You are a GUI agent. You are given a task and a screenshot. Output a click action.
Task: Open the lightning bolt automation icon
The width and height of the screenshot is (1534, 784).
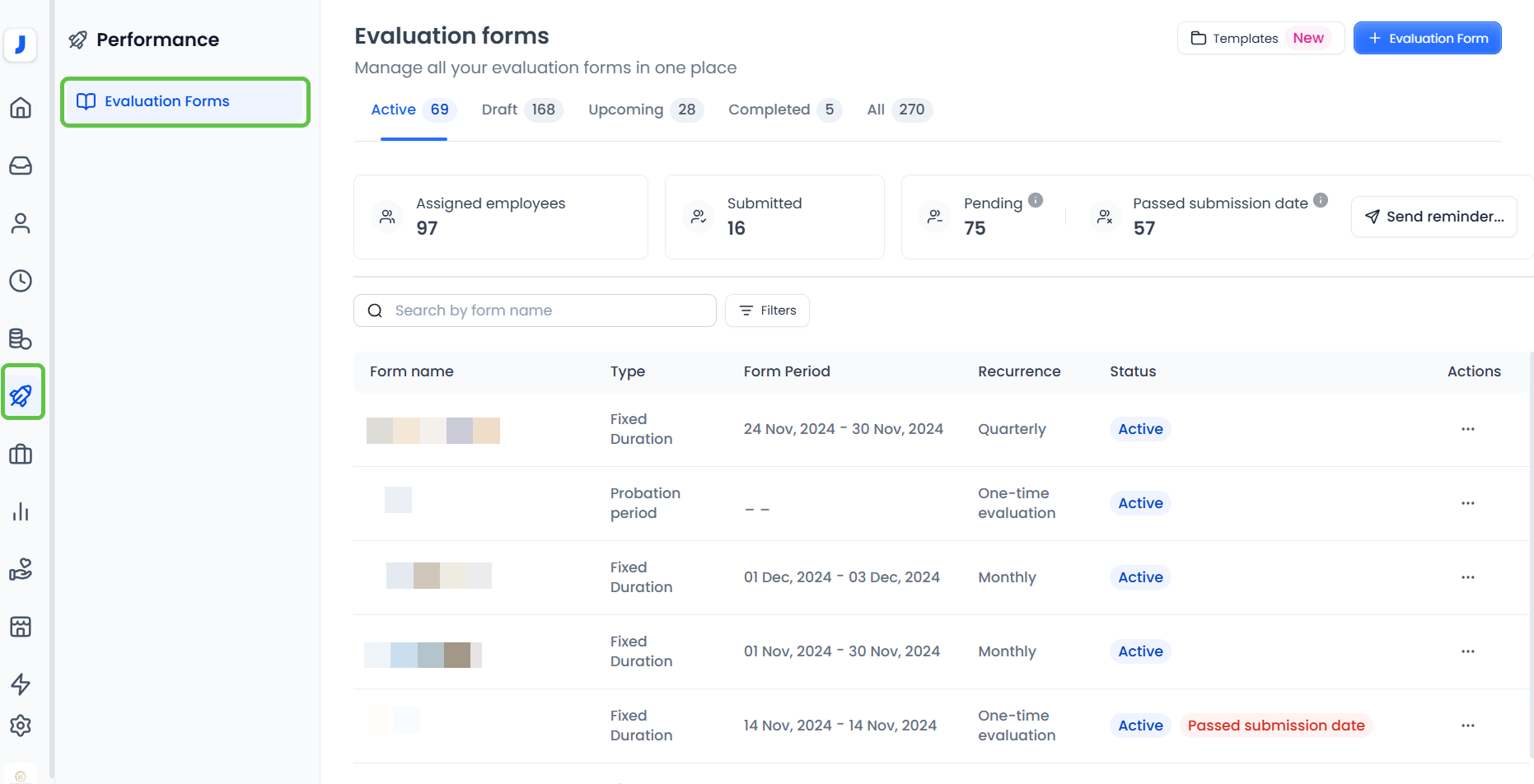(x=21, y=684)
